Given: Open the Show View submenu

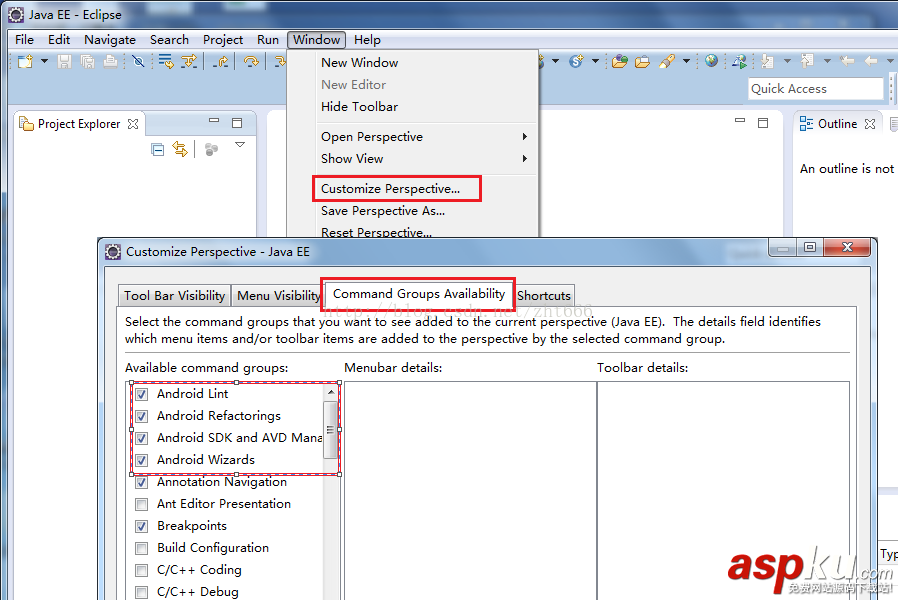Looking at the screenshot, I should point(352,158).
